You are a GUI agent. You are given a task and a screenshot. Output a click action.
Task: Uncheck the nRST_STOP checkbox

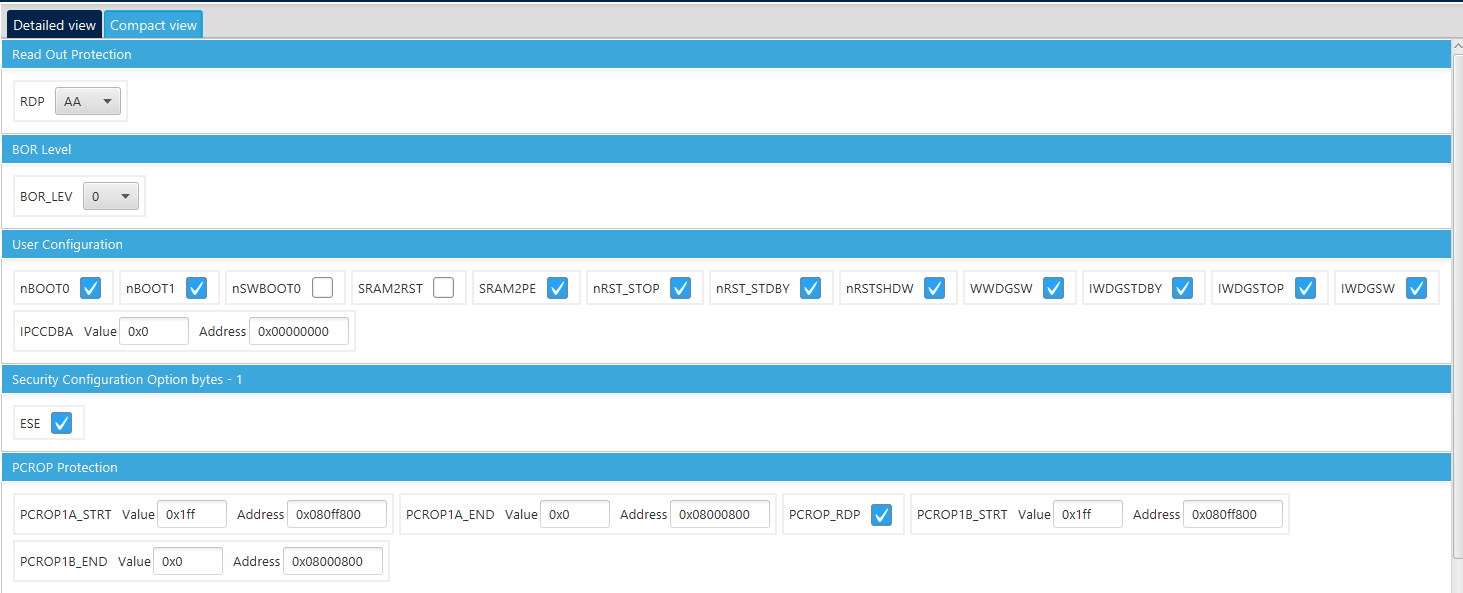point(680,287)
